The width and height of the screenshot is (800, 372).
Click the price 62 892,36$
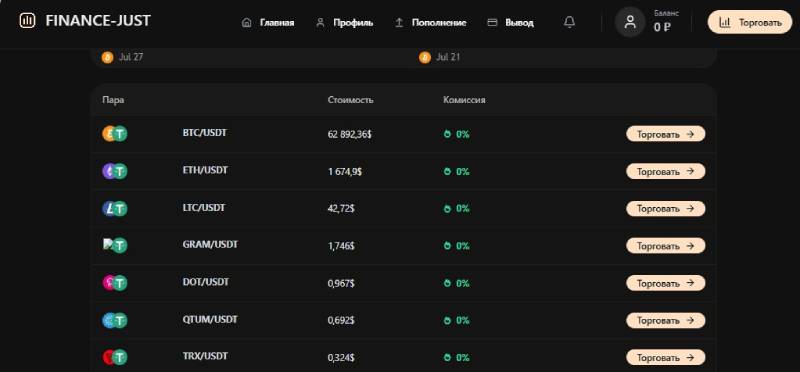[349, 135]
